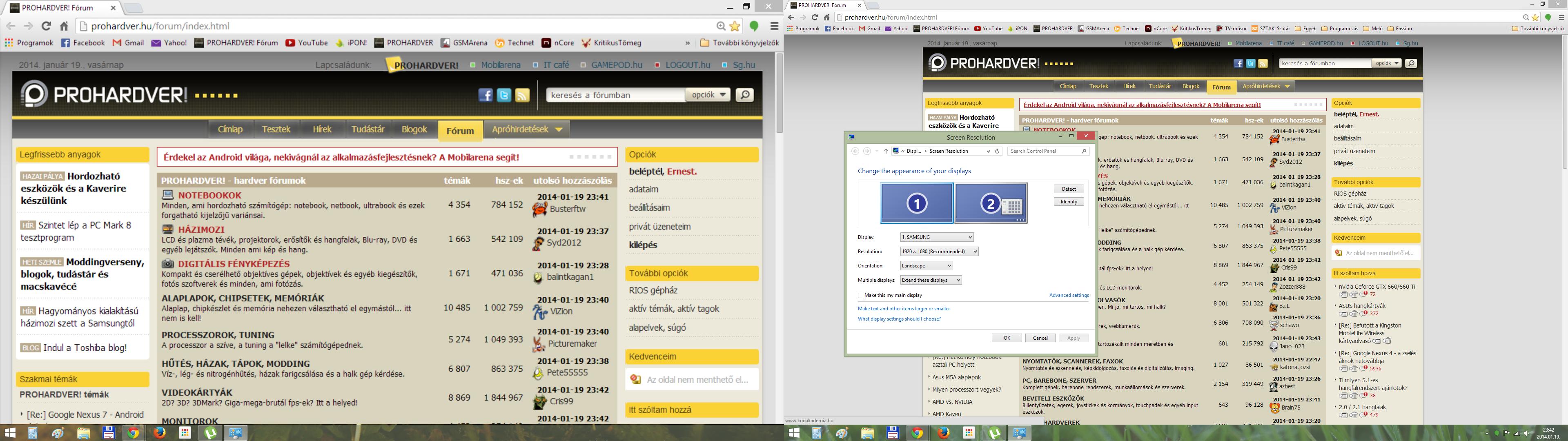Open YouTube bookmark in left Chrome
This screenshot has width=1568, height=441.
click(x=306, y=42)
